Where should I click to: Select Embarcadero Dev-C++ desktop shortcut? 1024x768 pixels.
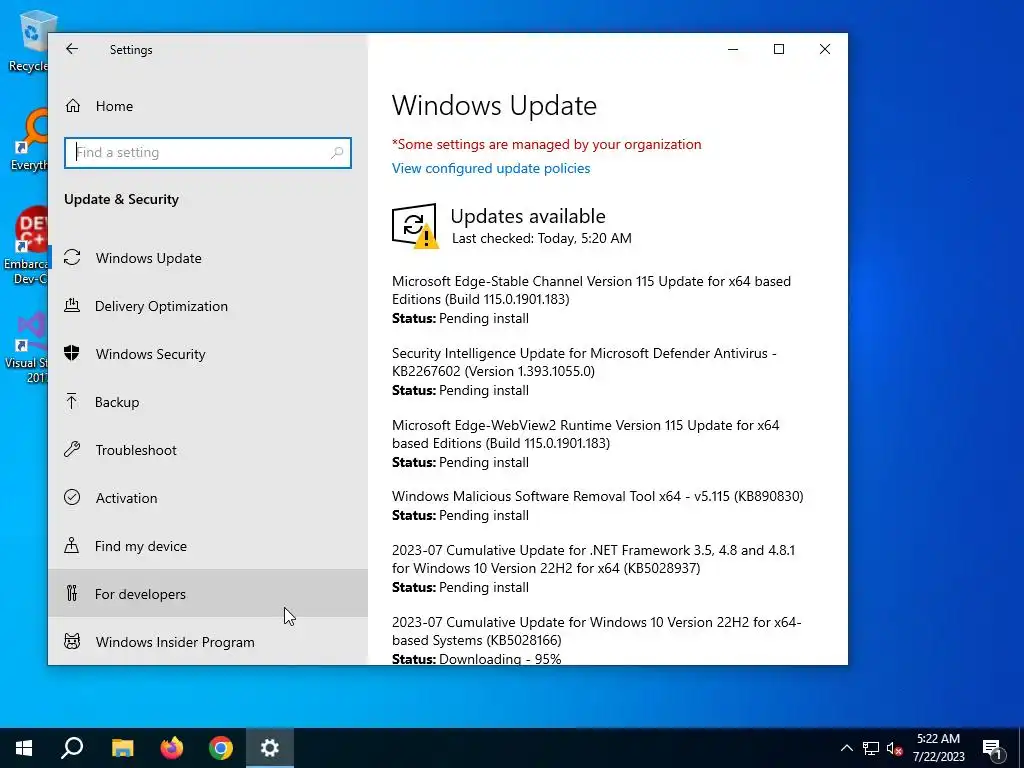[x=26, y=247]
